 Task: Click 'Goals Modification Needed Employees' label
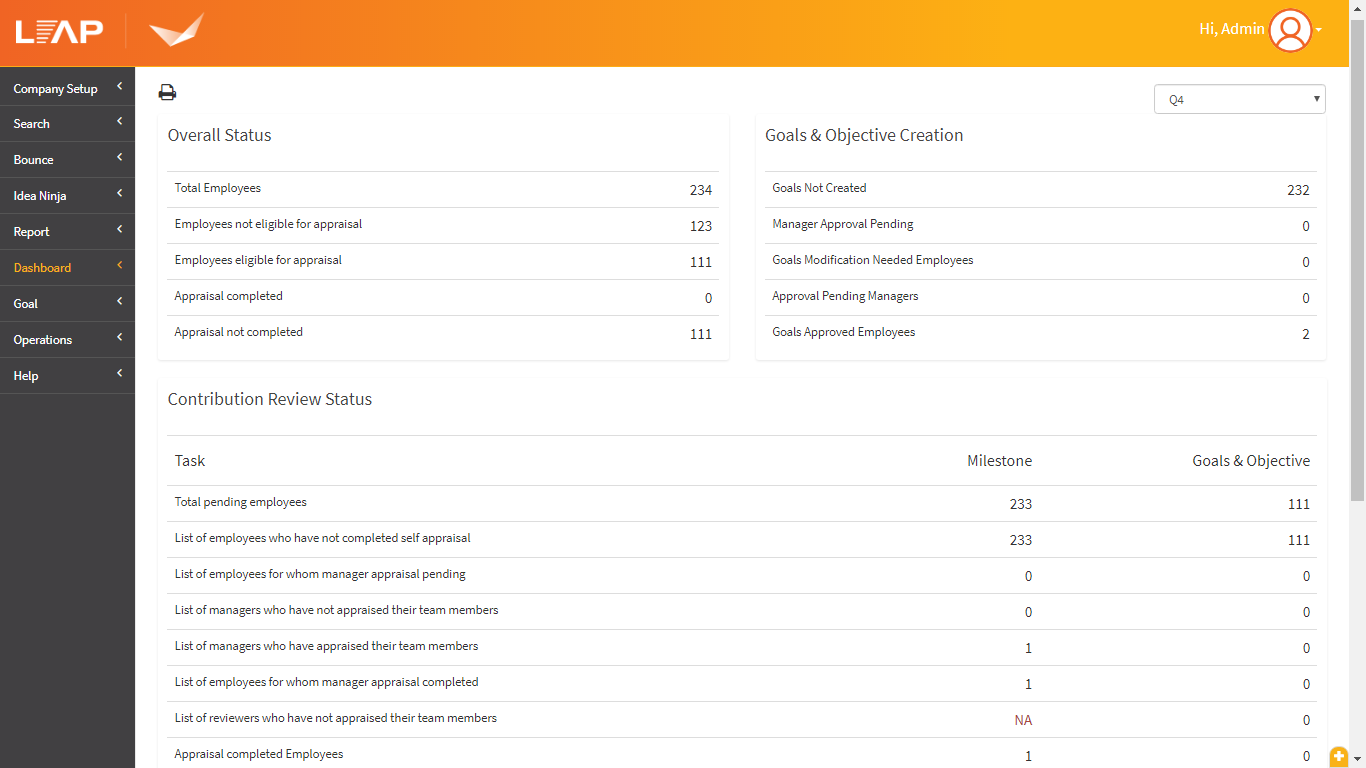point(873,260)
